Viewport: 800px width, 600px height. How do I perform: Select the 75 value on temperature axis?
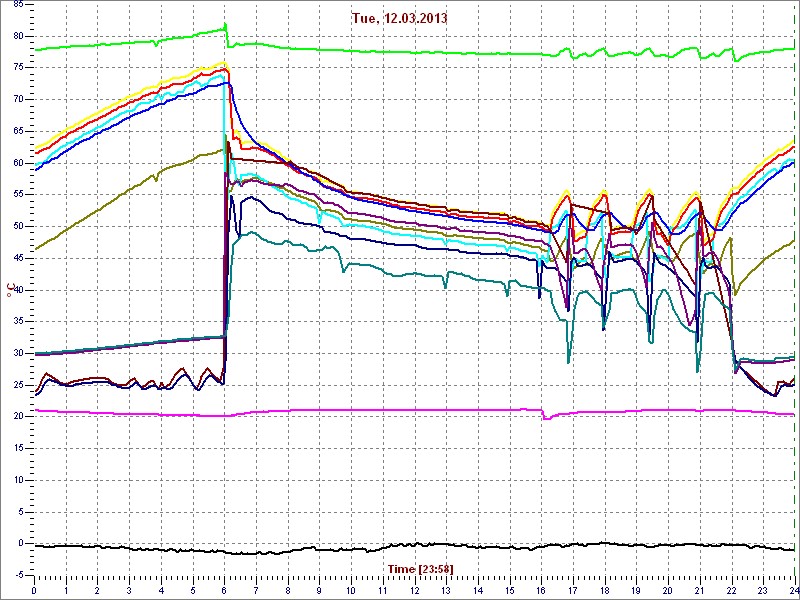[x=17, y=67]
